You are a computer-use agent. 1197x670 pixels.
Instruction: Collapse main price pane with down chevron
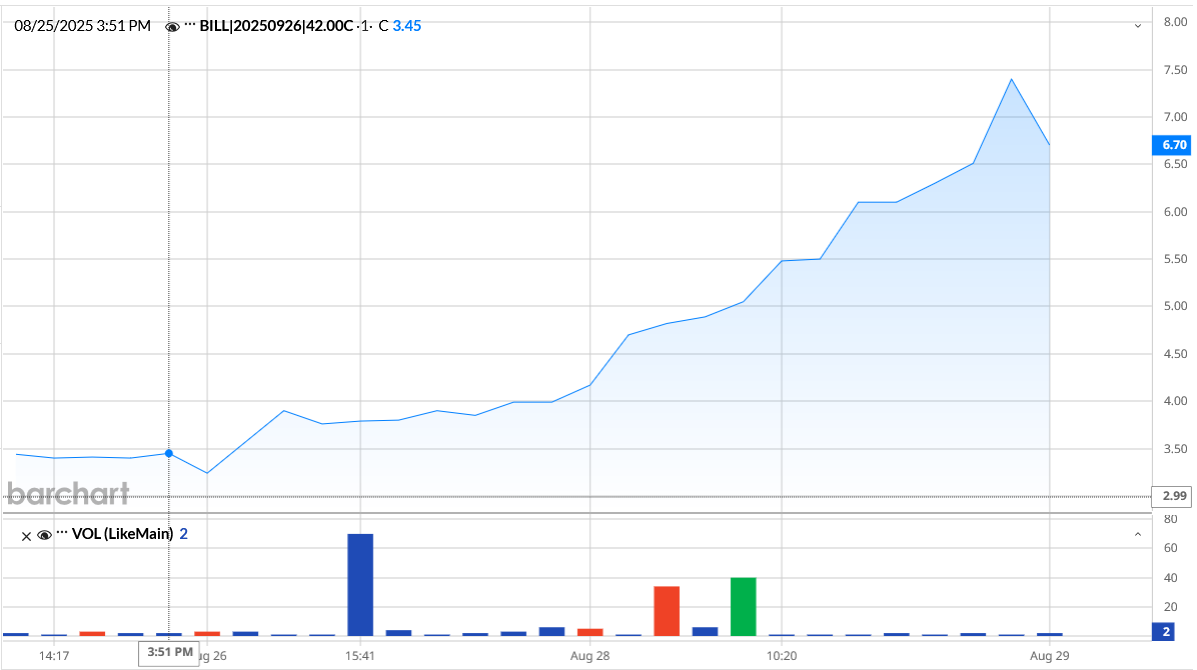pyautogui.click(x=1137, y=26)
